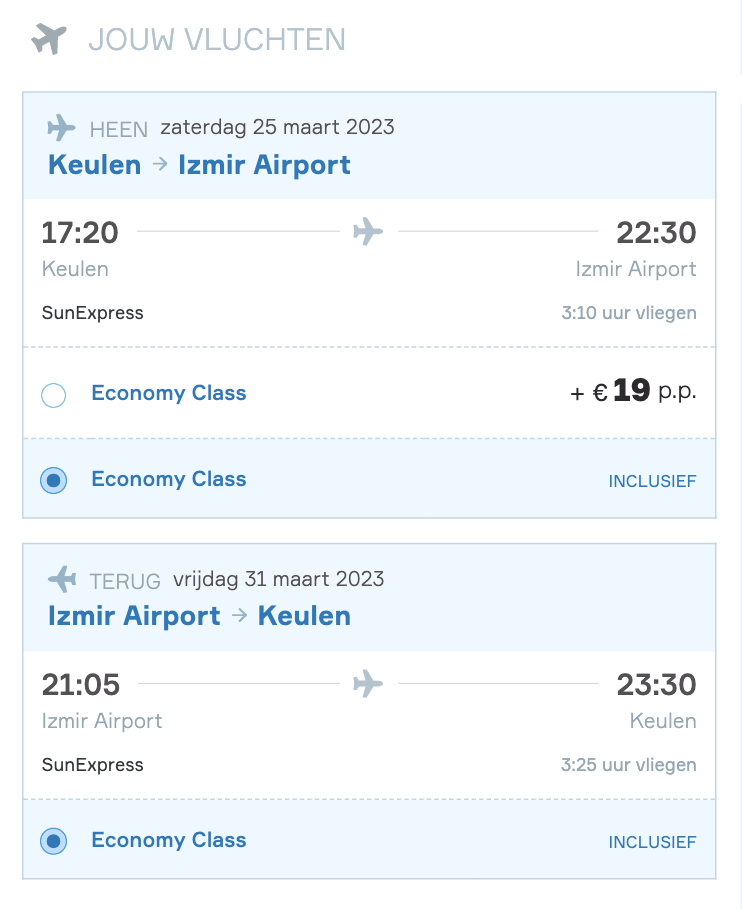Click the outbound INCLUSIEF text
The height and width of the screenshot is (910, 742).
pyautogui.click(x=652, y=481)
